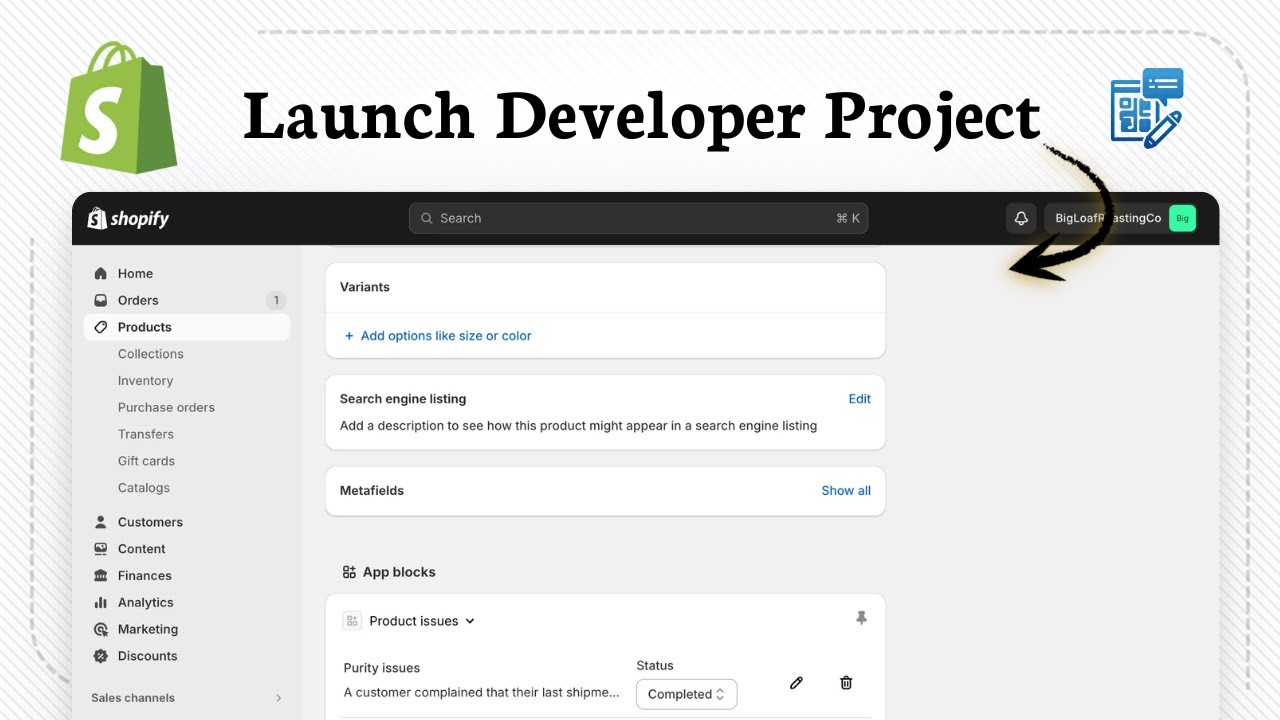Click the App blocks grid icon

tap(349, 572)
